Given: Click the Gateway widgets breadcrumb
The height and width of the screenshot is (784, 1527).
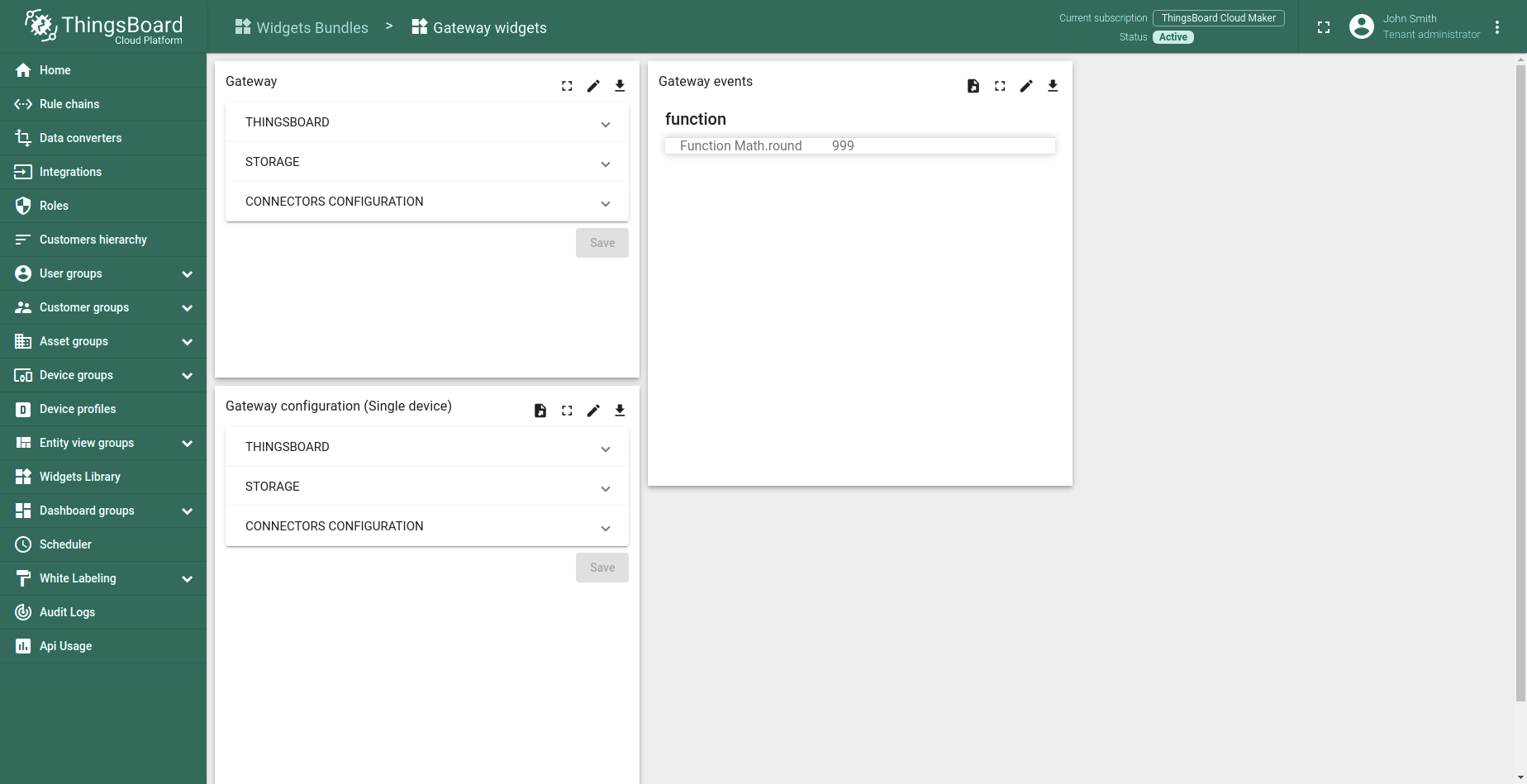Looking at the screenshot, I should click(x=479, y=27).
